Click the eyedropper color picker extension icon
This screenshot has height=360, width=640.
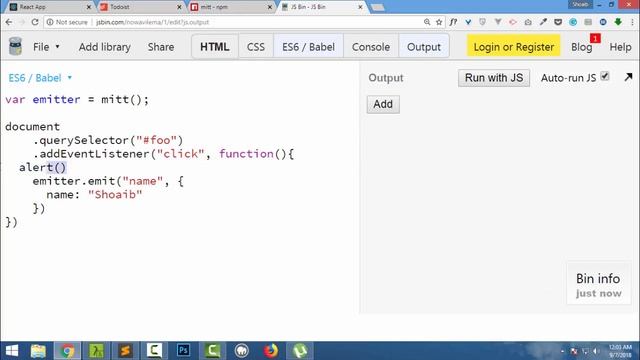(x=543, y=22)
